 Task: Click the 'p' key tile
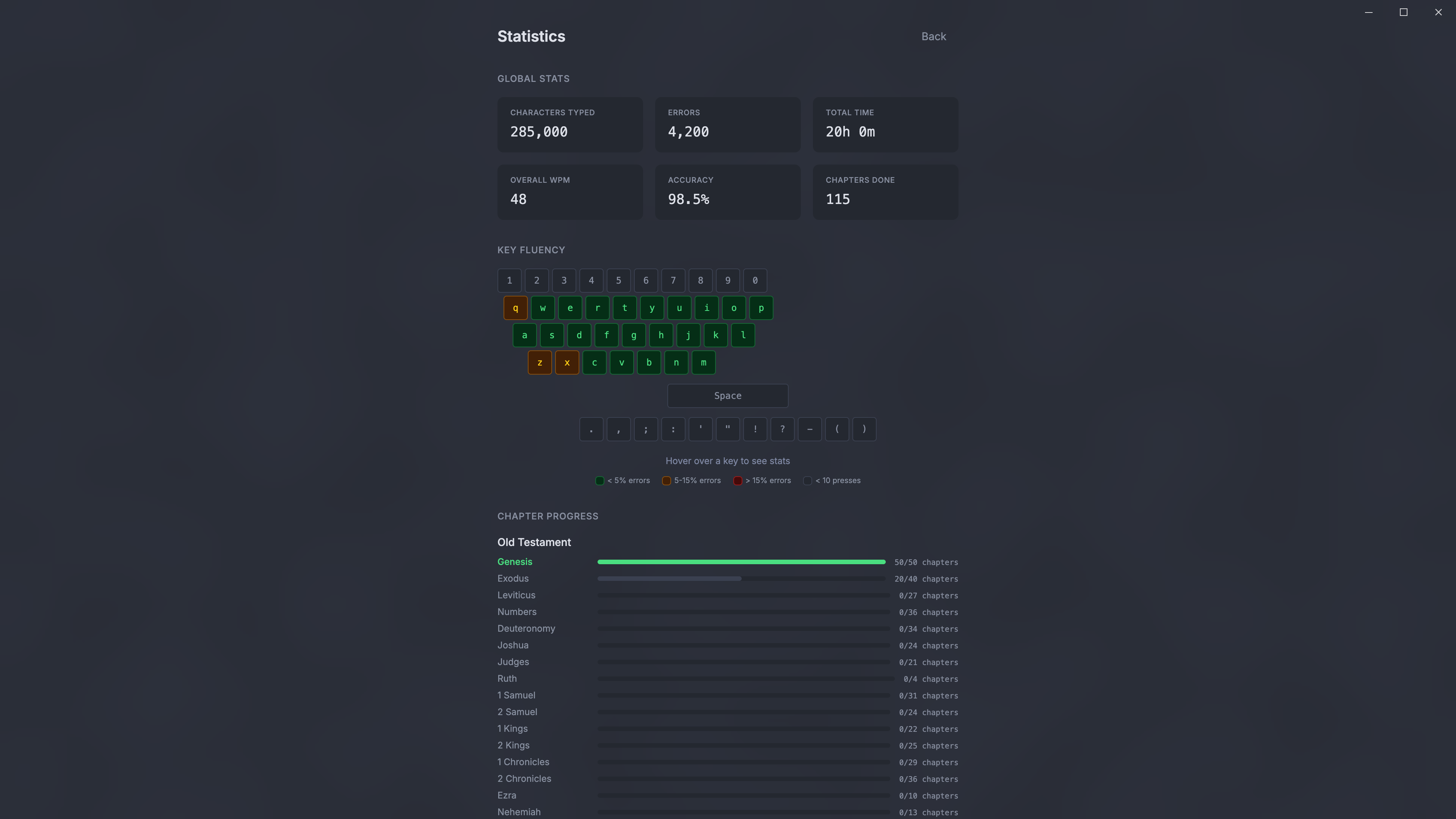[761, 308]
